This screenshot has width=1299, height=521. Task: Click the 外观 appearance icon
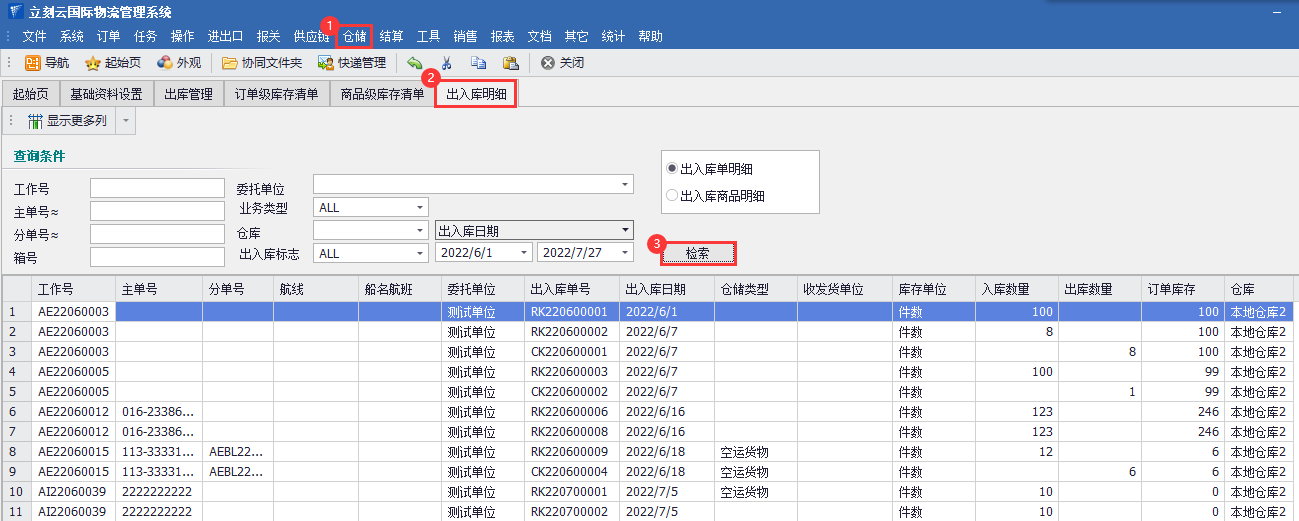[165, 63]
